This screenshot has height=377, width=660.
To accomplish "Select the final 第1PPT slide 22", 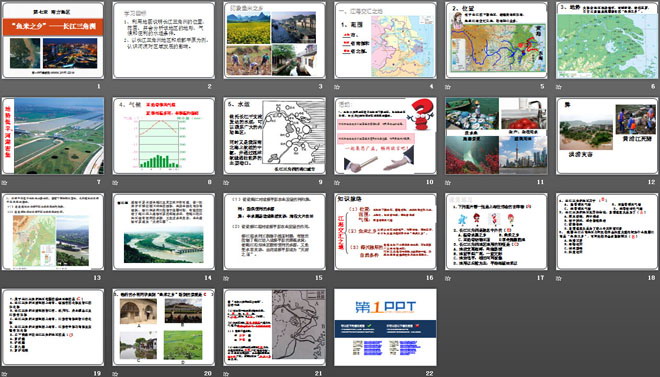I will pyautogui.click(x=385, y=327).
